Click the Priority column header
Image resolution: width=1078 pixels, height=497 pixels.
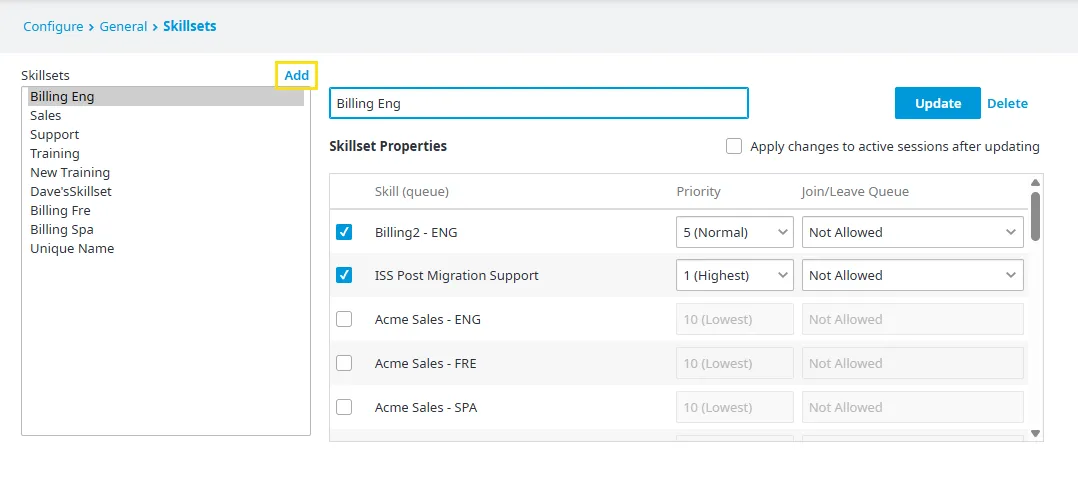(698, 191)
